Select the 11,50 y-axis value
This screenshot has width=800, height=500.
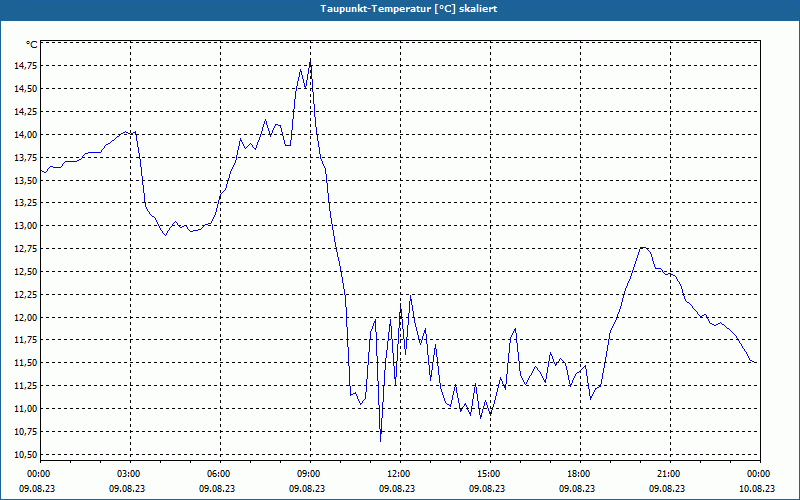coord(27,363)
